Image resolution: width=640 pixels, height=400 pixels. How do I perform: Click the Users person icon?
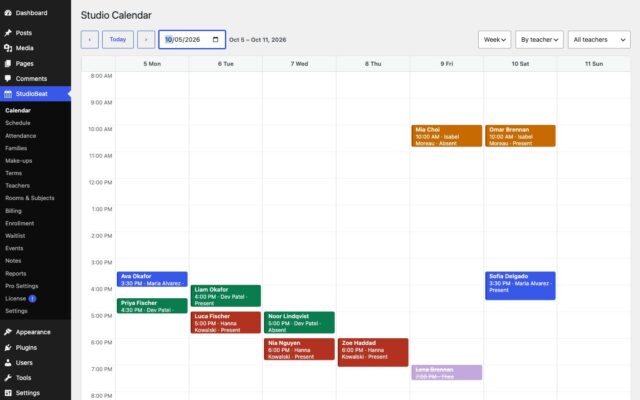[8, 362]
